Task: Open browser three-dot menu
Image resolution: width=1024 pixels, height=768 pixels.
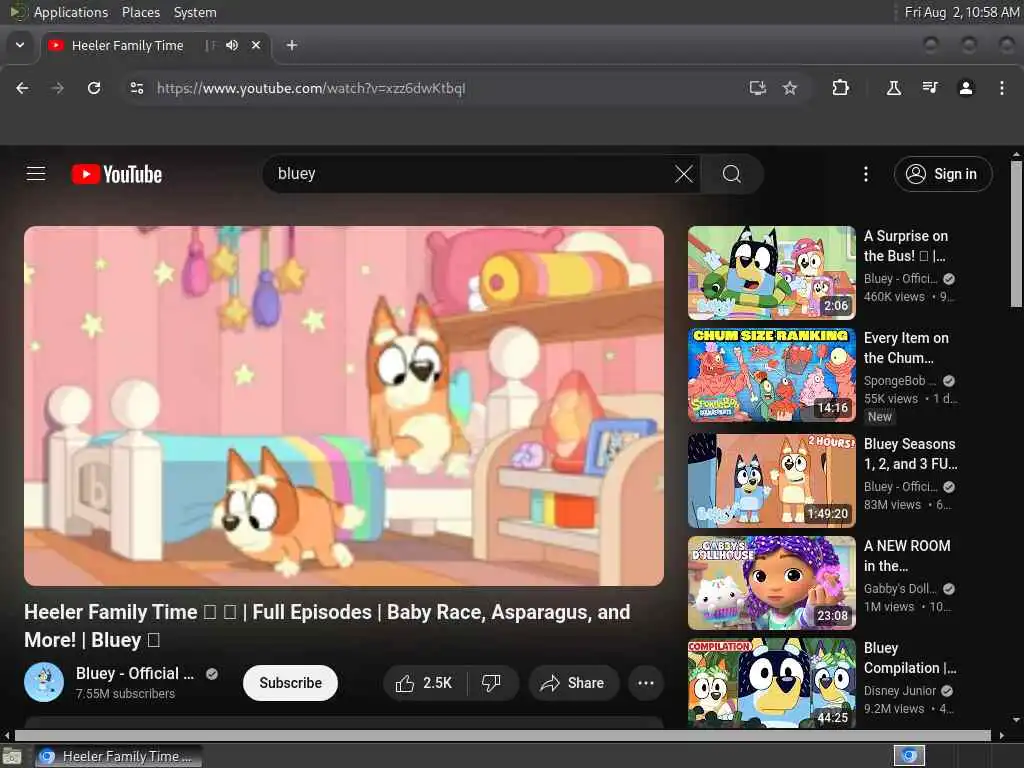Action: [x=1001, y=88]
